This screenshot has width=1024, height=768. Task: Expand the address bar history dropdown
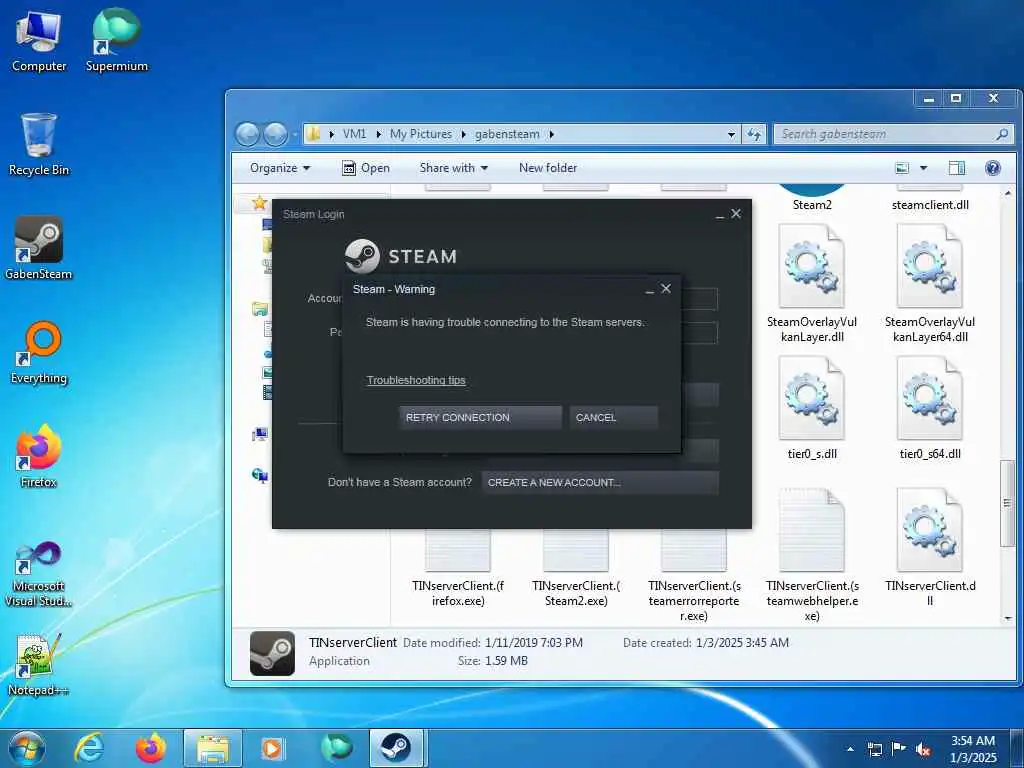(x=731, y=135)
